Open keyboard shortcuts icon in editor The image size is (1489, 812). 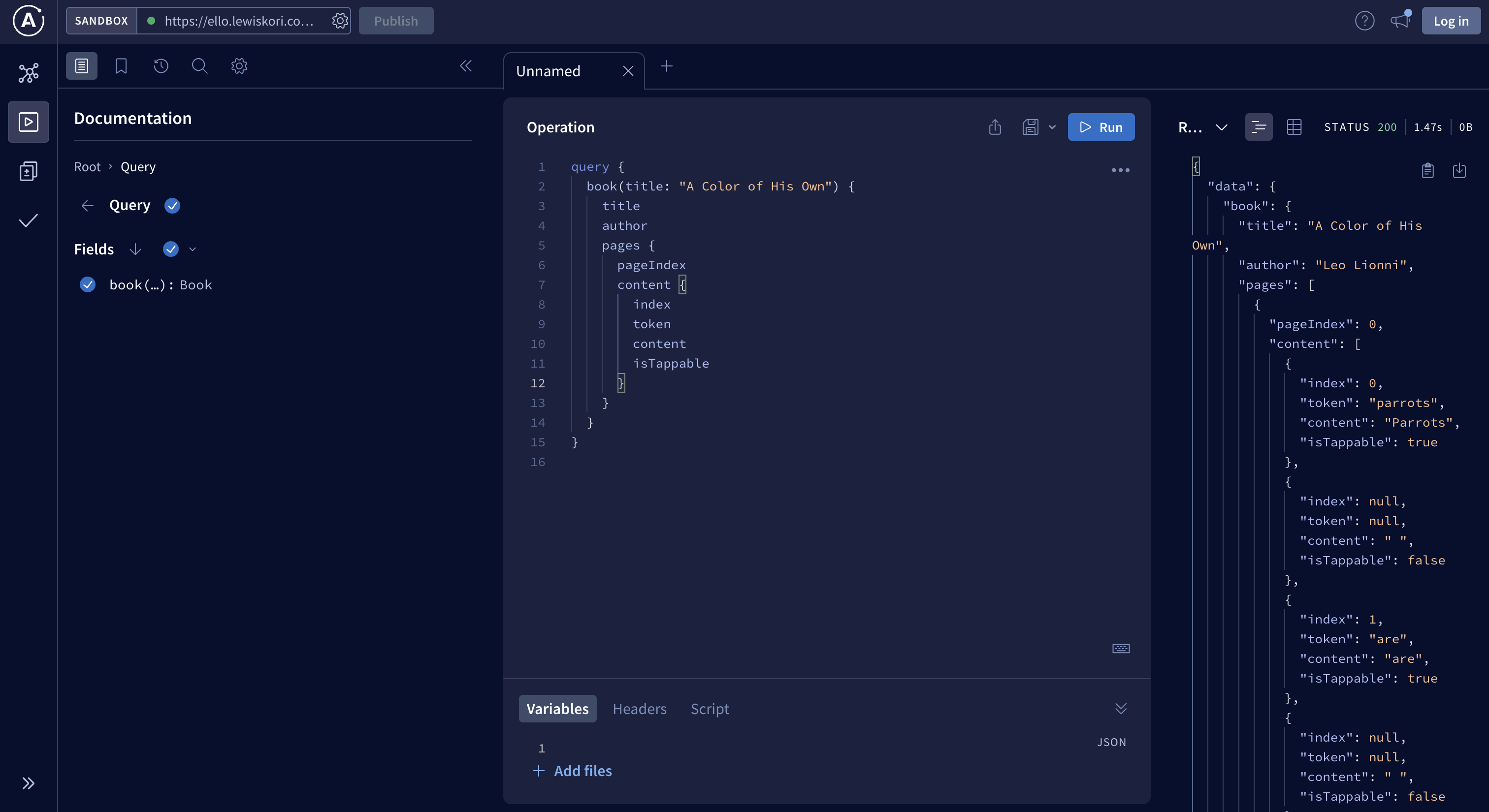(x=1121, y=649)
